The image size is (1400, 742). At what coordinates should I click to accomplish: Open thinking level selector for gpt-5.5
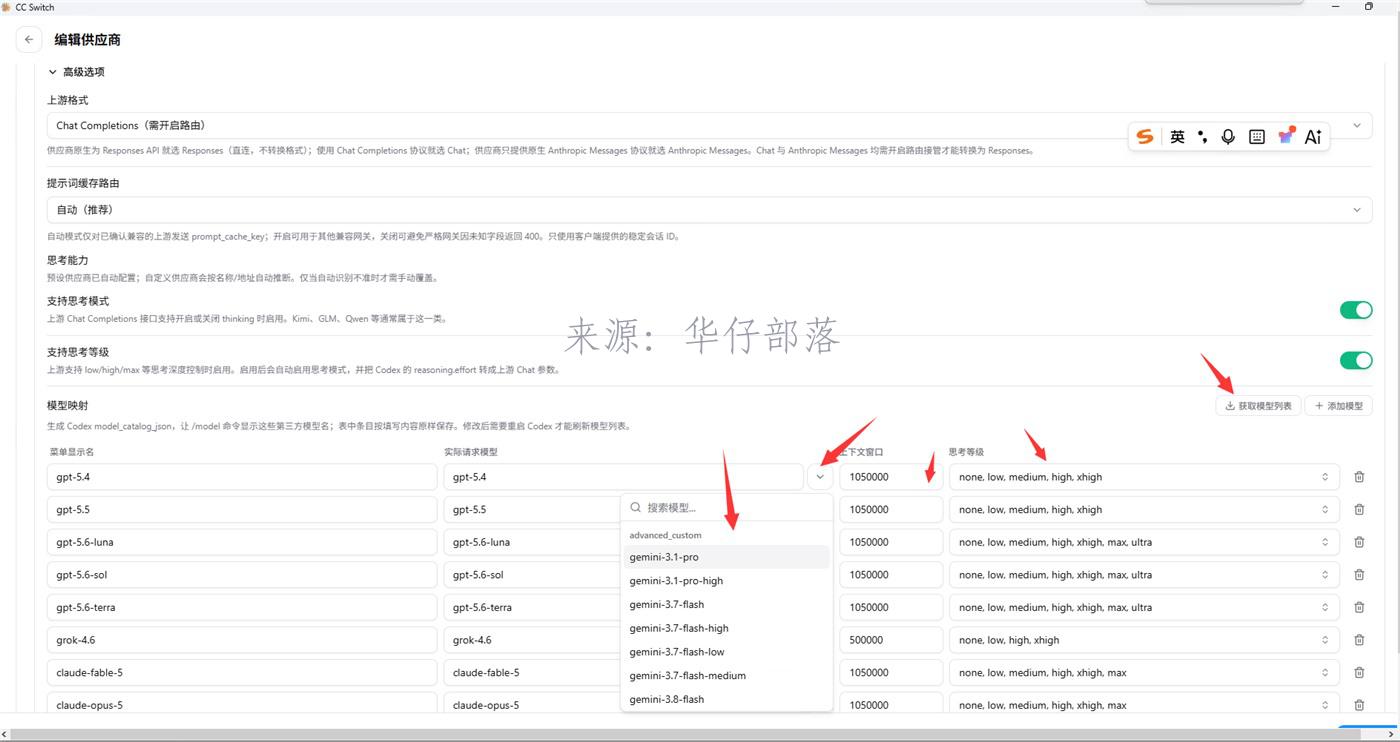click(1144, 509)
